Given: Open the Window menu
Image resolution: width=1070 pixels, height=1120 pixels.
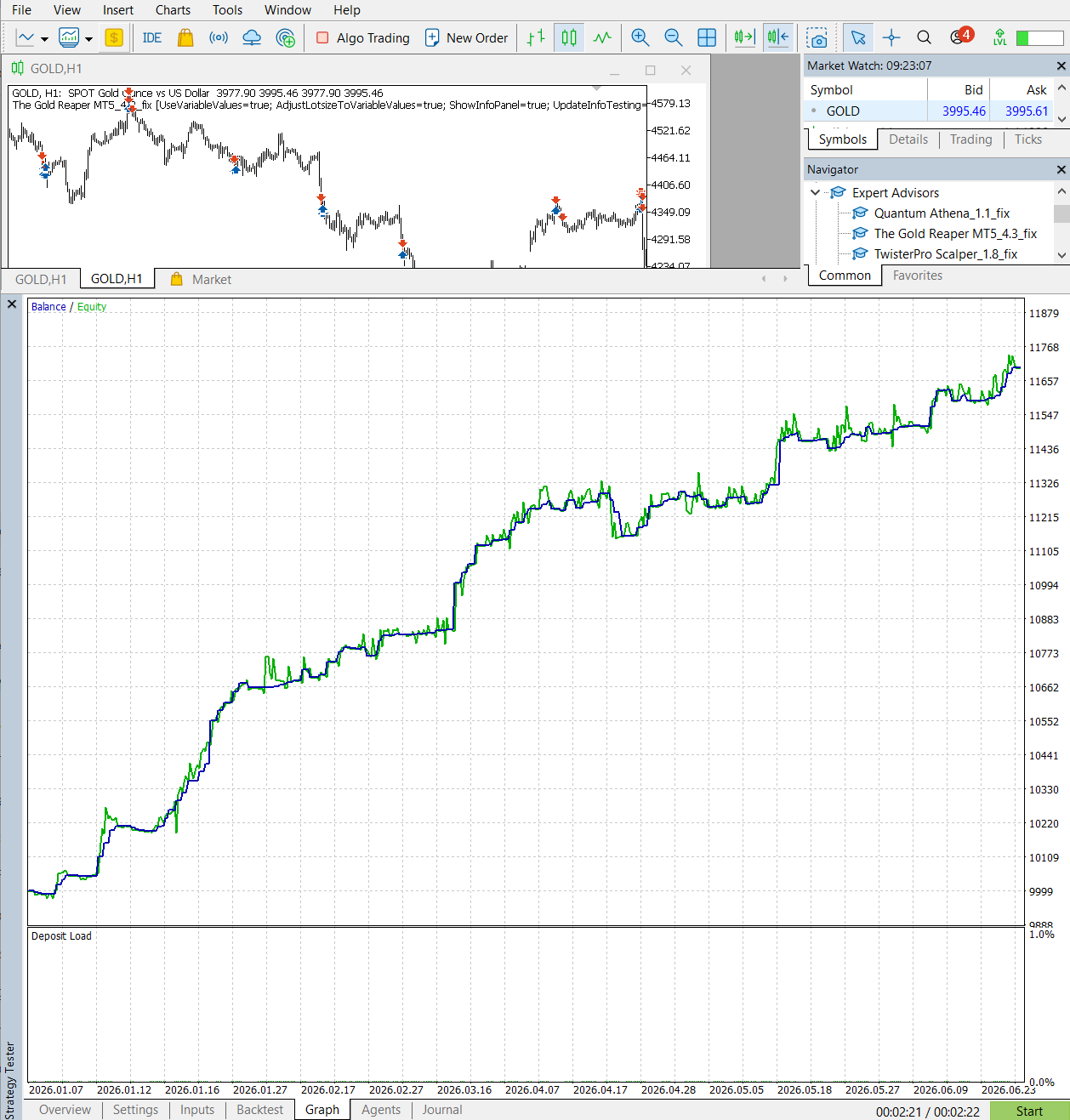Looking at the screenshot, I should pos(287,10).
